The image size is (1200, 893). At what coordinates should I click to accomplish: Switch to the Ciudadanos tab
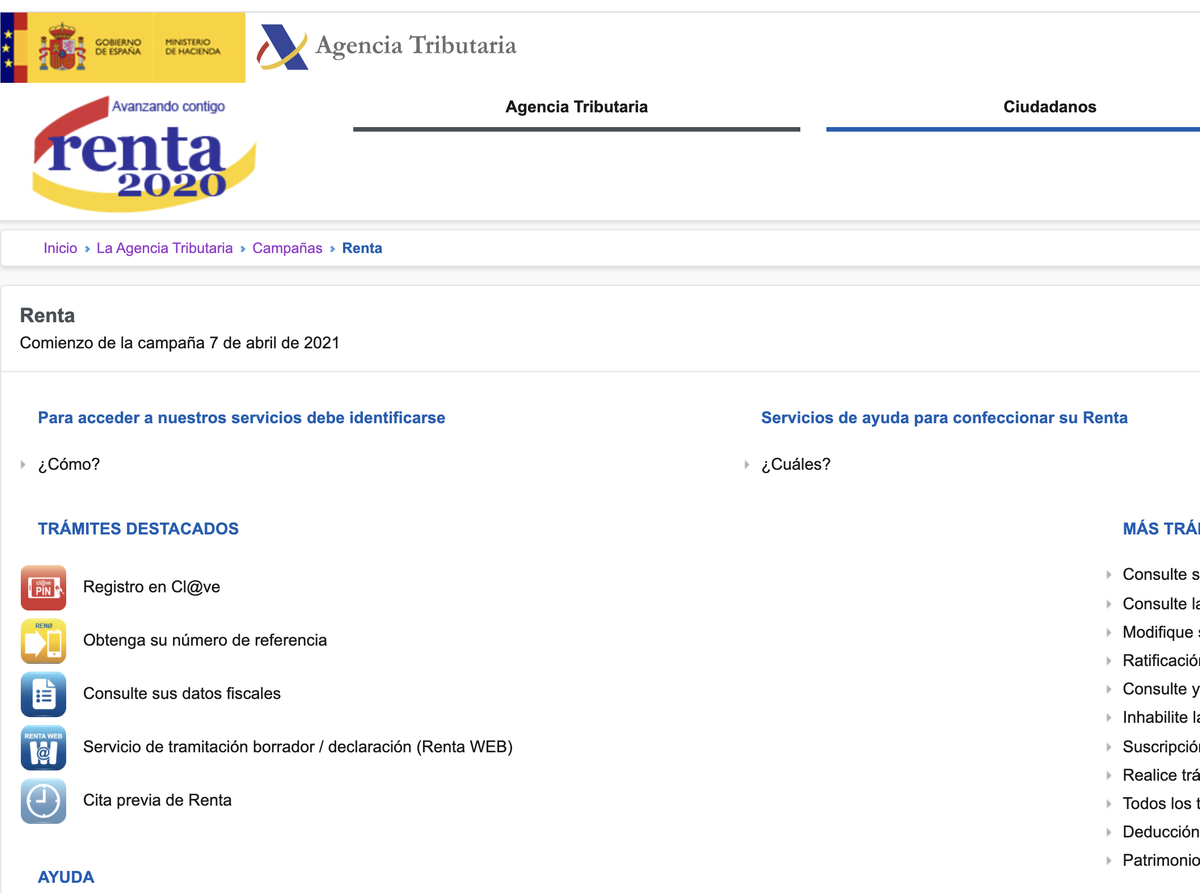tap(1050, 107)
